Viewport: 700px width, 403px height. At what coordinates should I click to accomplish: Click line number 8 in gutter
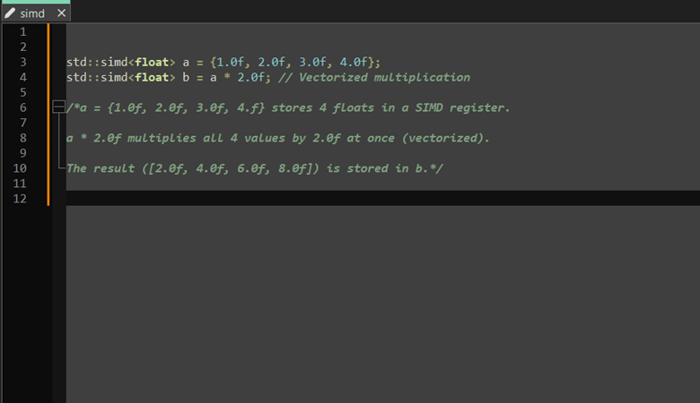(x=22, y=138)
